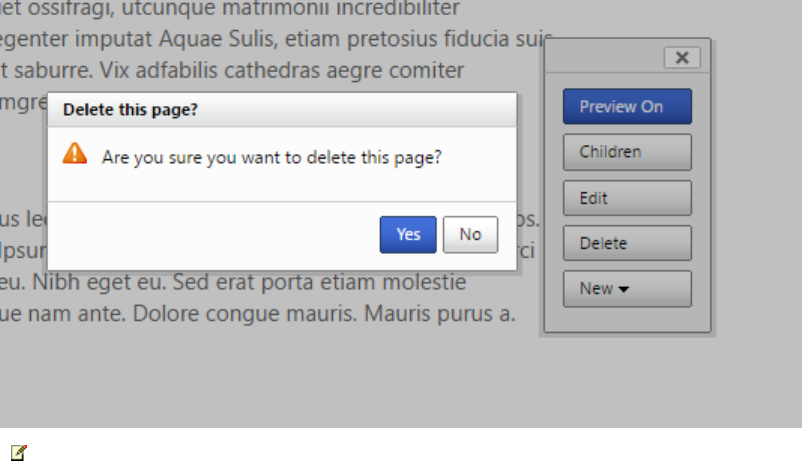Close the floating page toolbar panel
This screenshot has width=802, height=461.
(681, 58)
